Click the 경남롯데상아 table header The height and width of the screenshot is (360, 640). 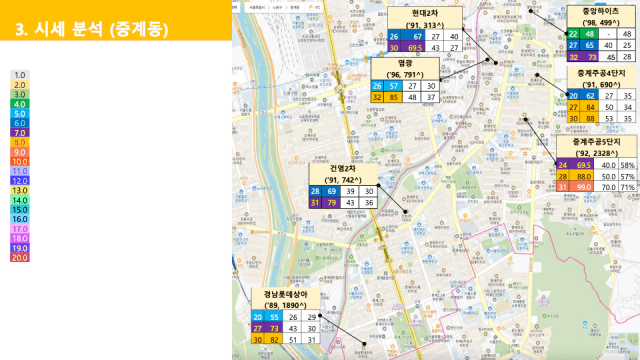pos(285,300)
